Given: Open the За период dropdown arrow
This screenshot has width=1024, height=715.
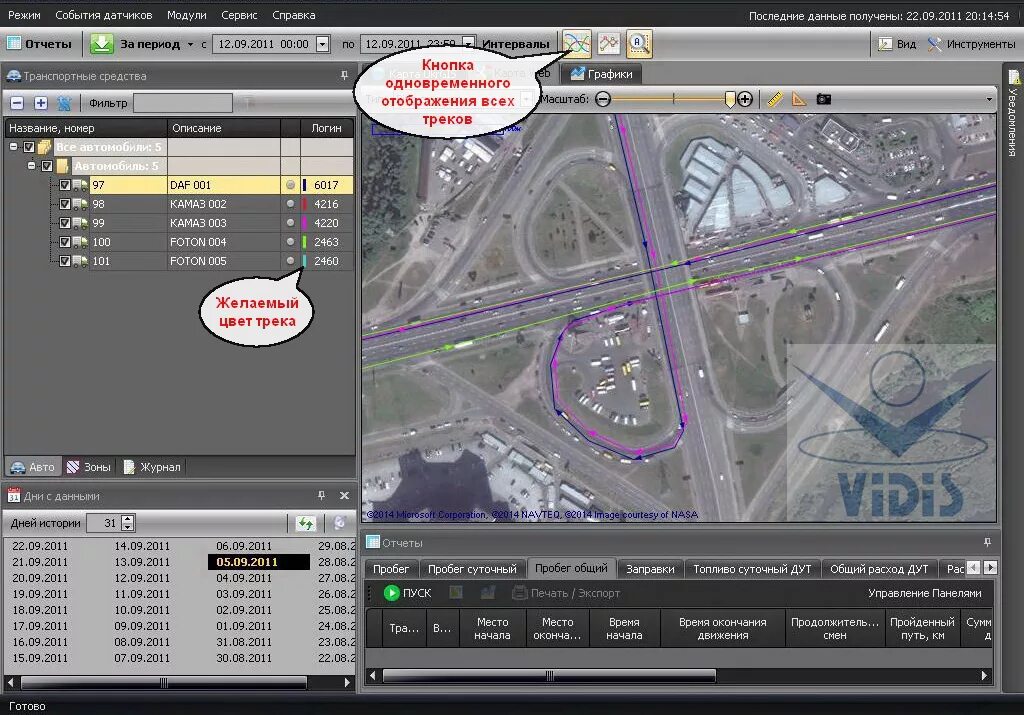Looking at the screenshot, I should [190, 44].
